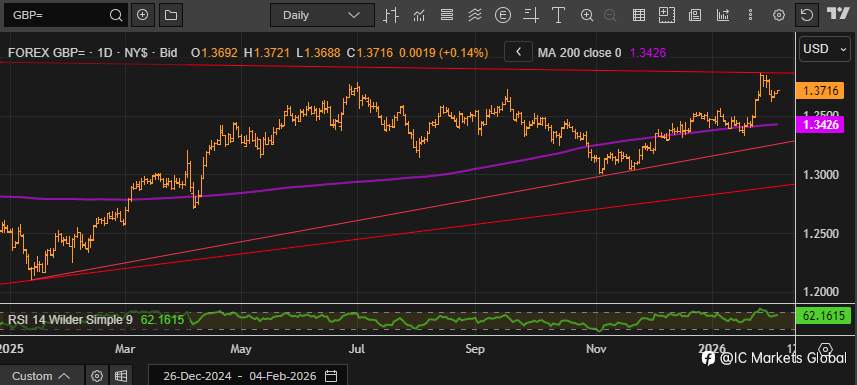The image size is (857, 385).
Task: Zoom in on the chart
Action: click(x=587, y=15)
